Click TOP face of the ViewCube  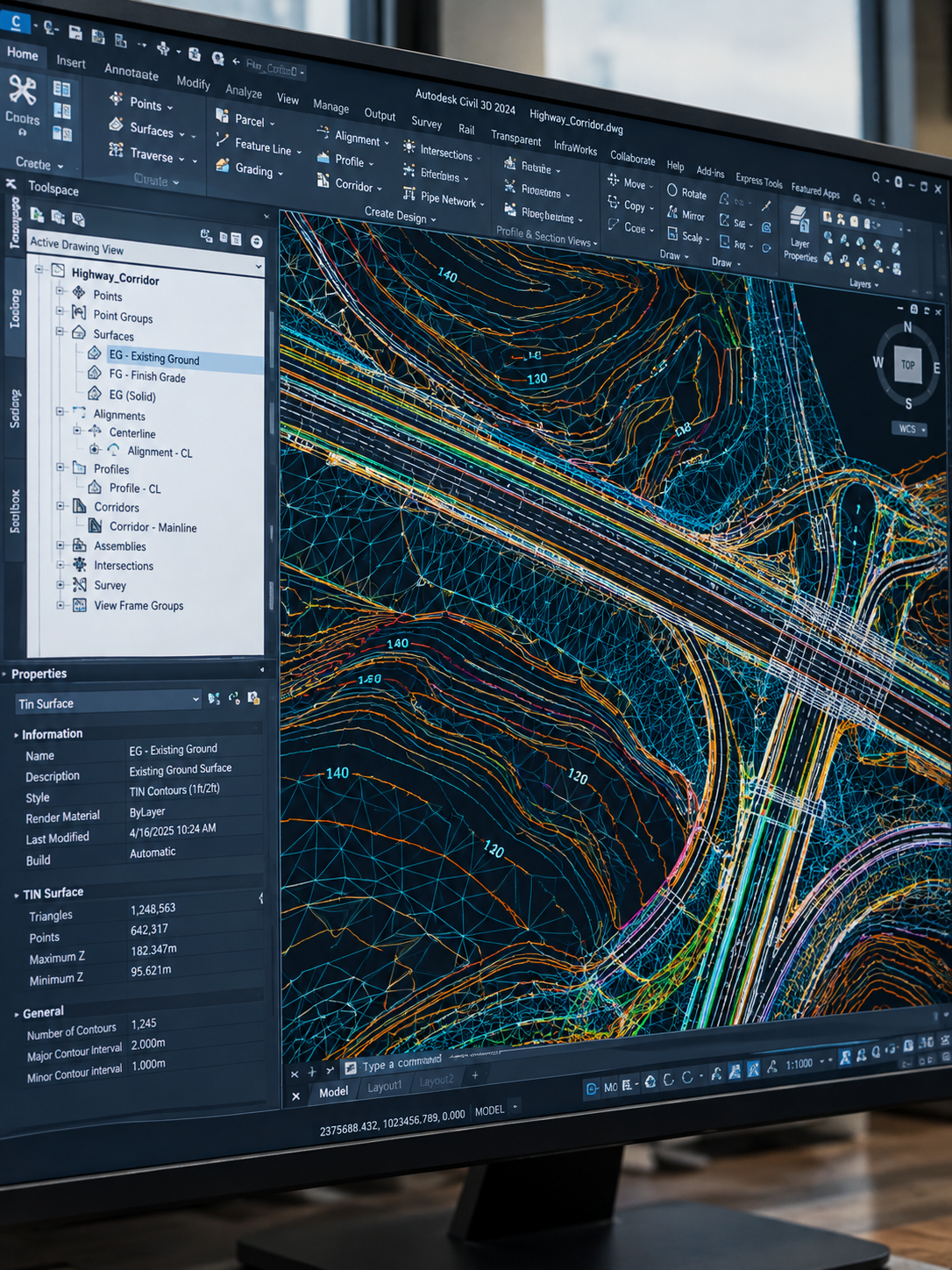tap(907, 365)
